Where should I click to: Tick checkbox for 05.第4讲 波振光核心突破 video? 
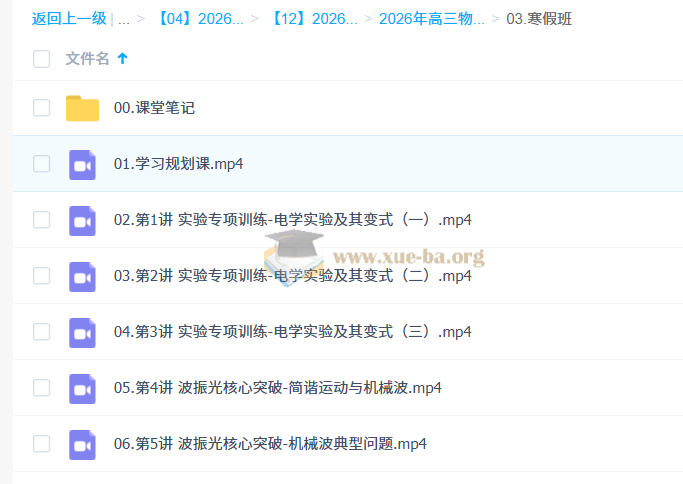pos(41,388)
